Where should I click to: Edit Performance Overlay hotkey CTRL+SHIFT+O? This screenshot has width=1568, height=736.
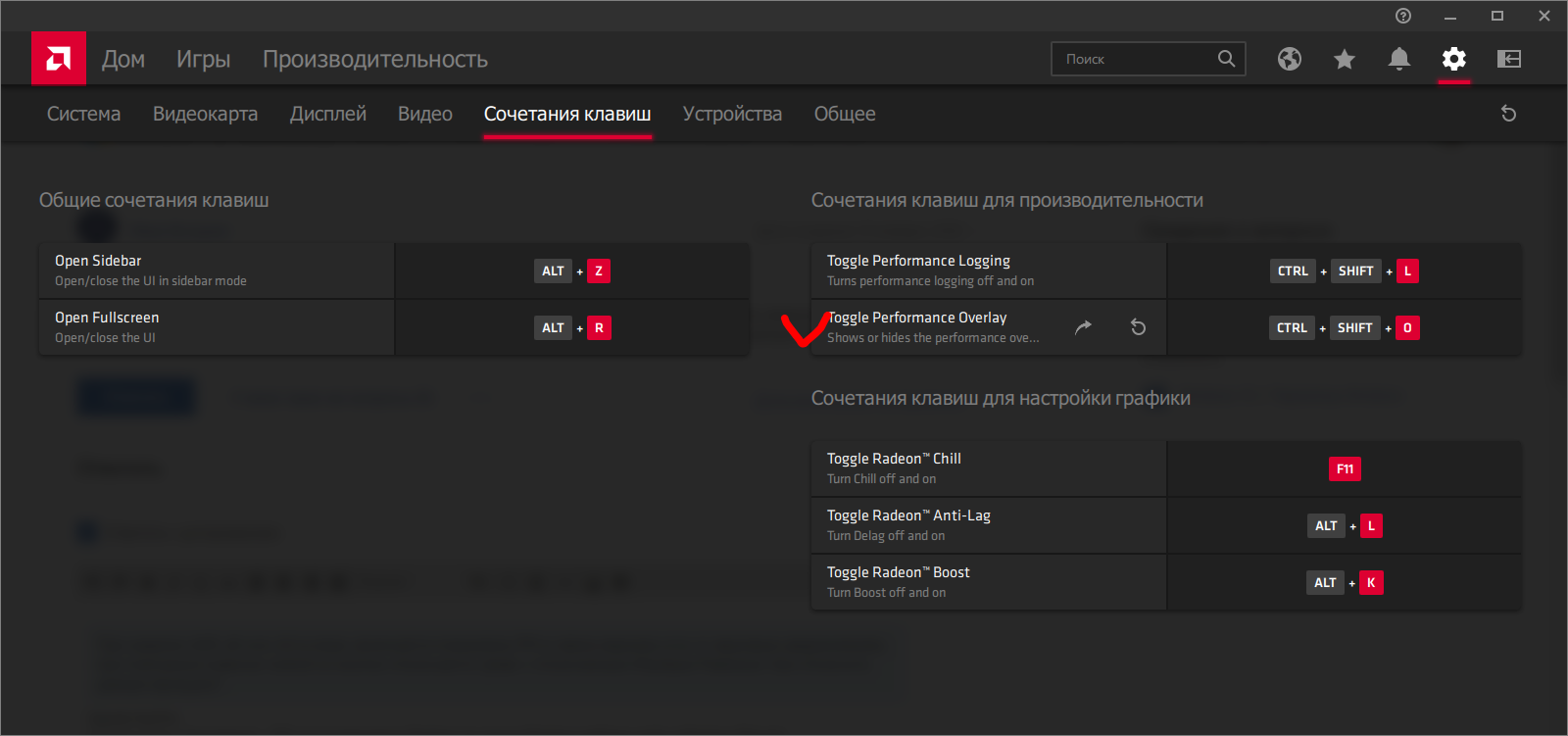(1345, 327)
